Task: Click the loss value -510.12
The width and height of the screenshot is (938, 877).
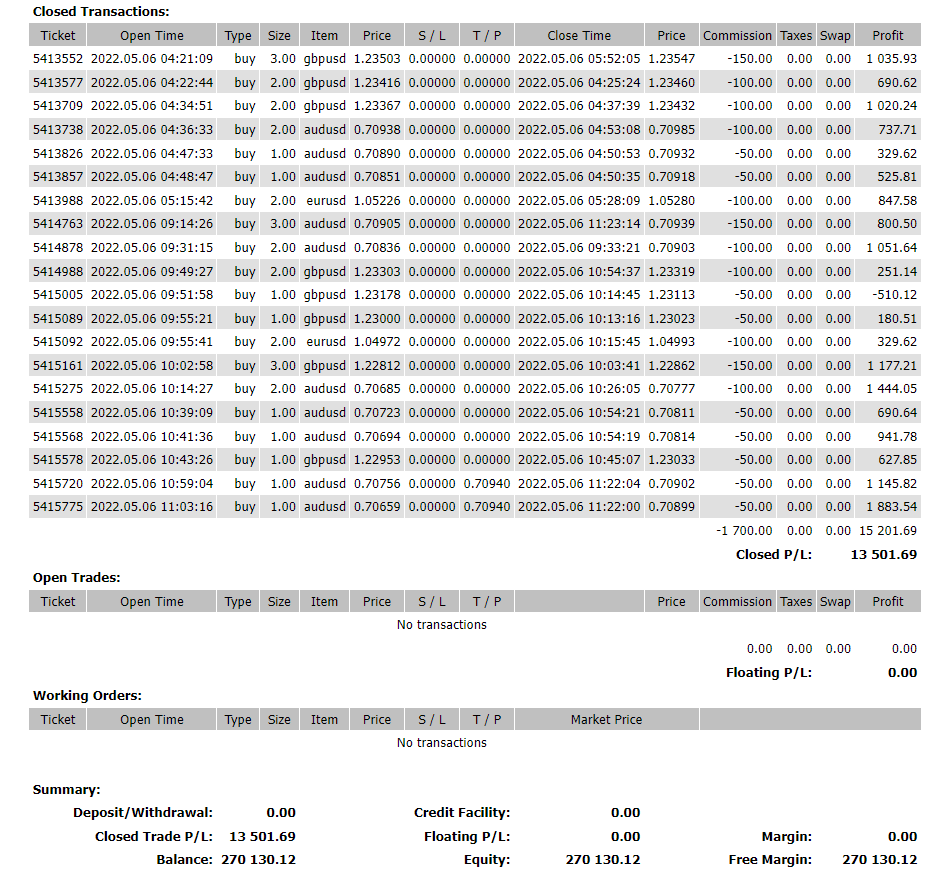Action: pyautogui.click(x=894, y=295)
